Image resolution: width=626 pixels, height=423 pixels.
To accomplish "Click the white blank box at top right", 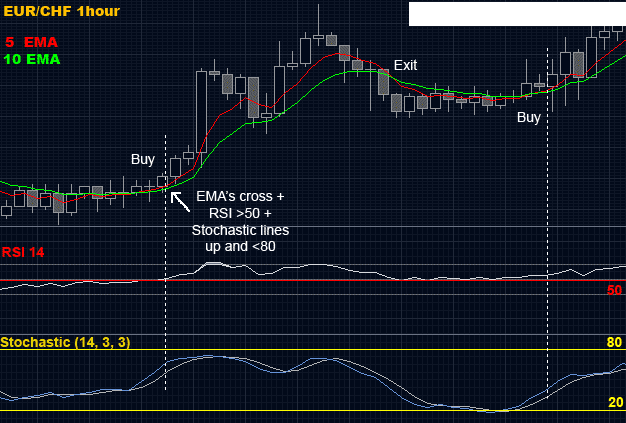I will click(517, 14).
